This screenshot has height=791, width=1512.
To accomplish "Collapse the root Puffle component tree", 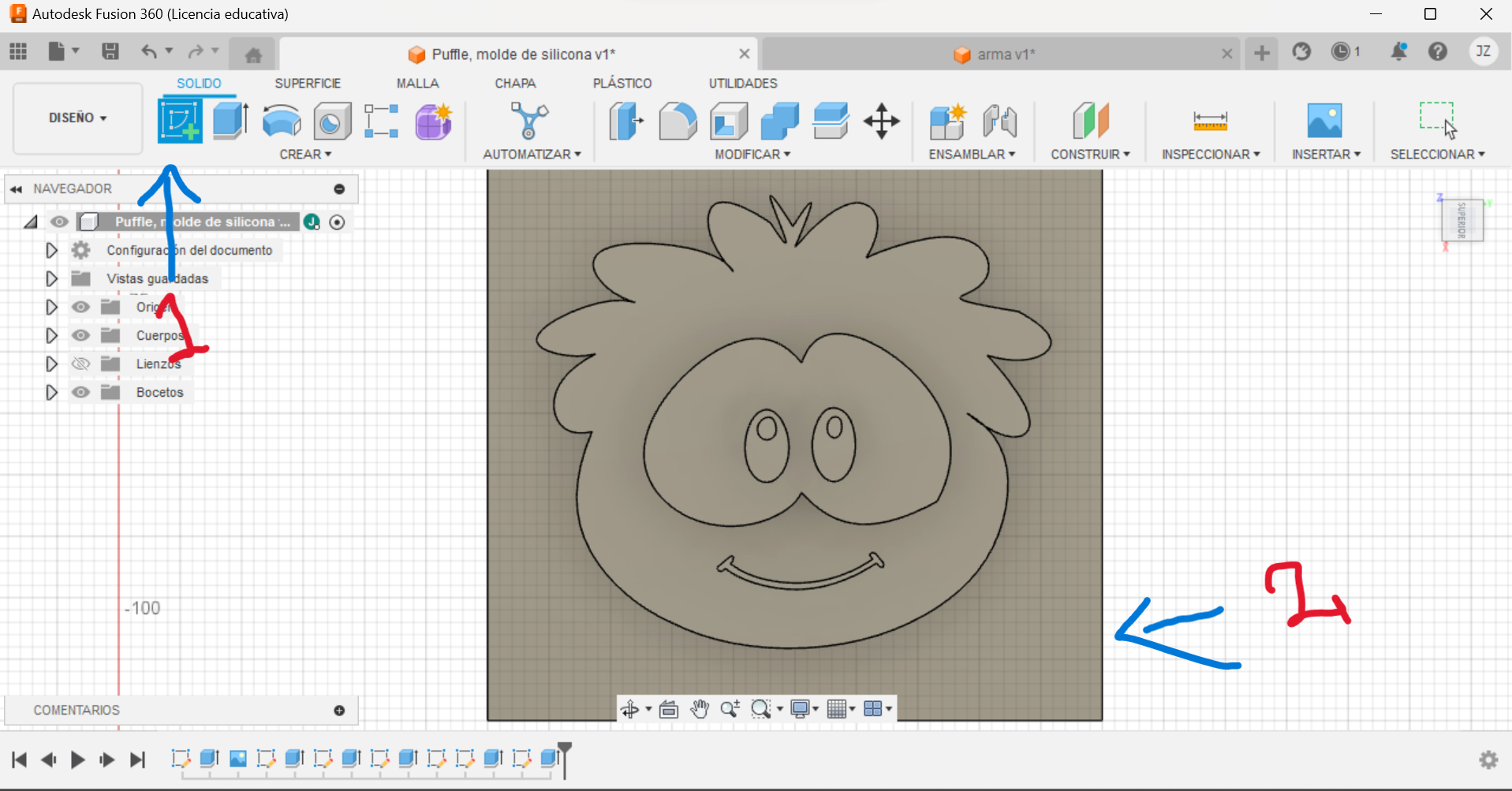I will (x=31, y=222).
